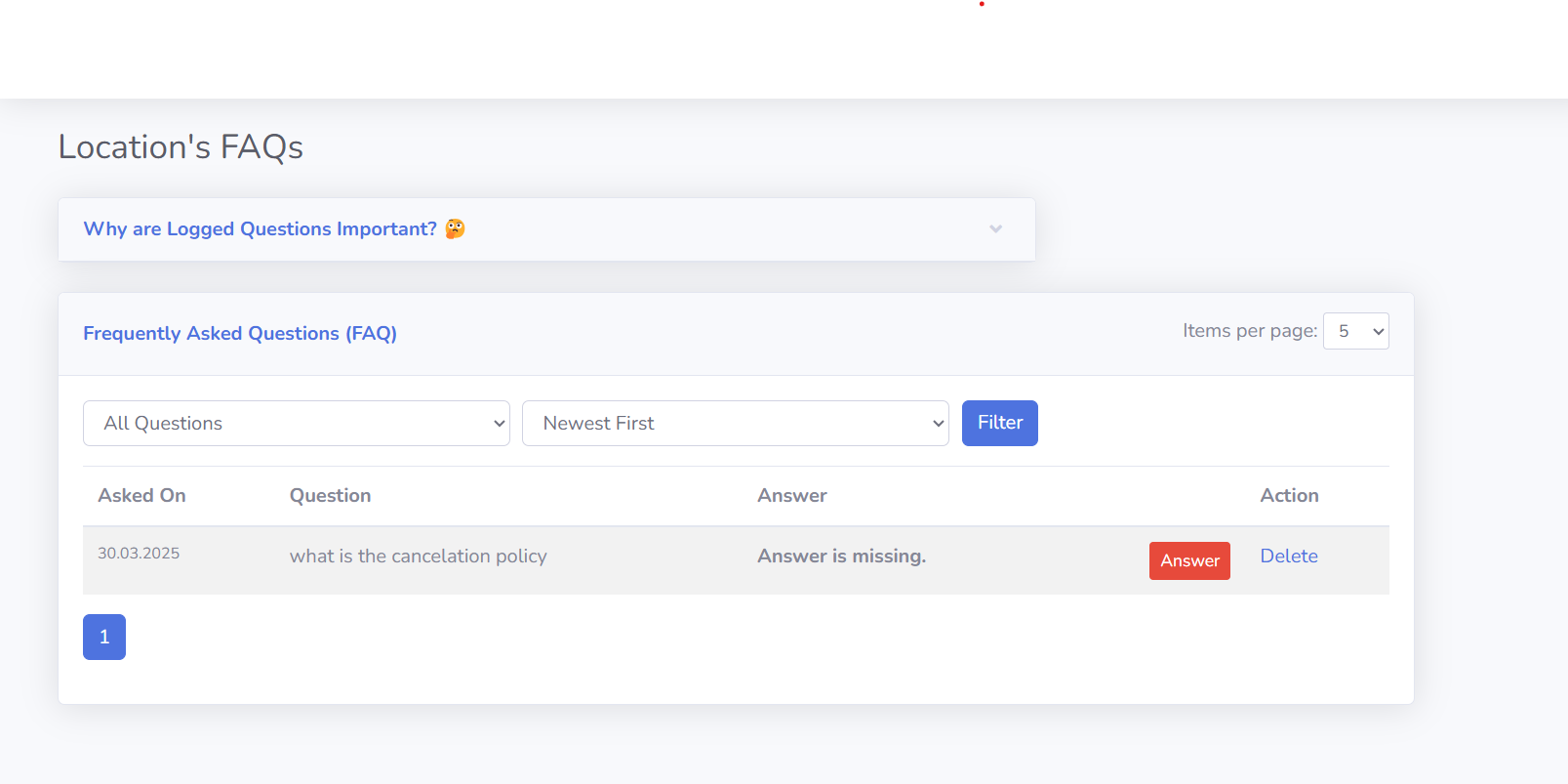
Task: Click the Answer is missing. text
Action: (x=842, y=556)
